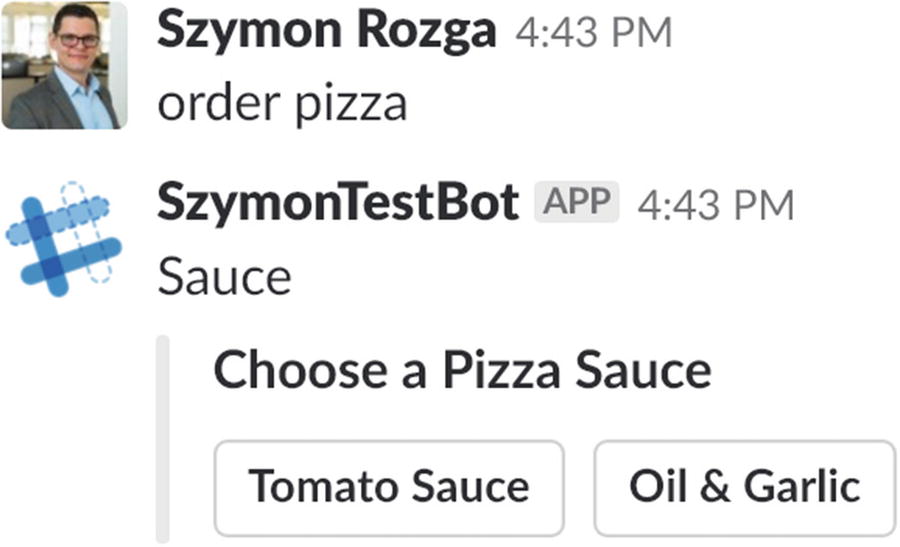This screenshot has height=547, width=900.
Task: Open the Szymon Rozga sender name
Action: 326,33
